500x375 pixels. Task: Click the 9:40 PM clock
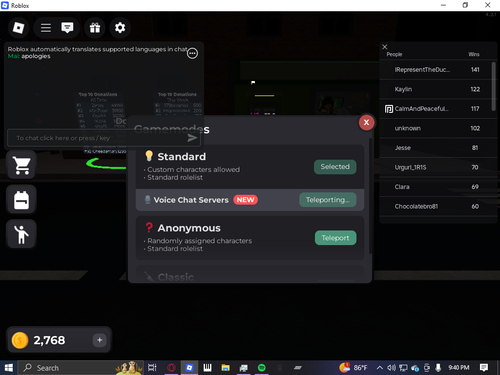coord(459,368)
